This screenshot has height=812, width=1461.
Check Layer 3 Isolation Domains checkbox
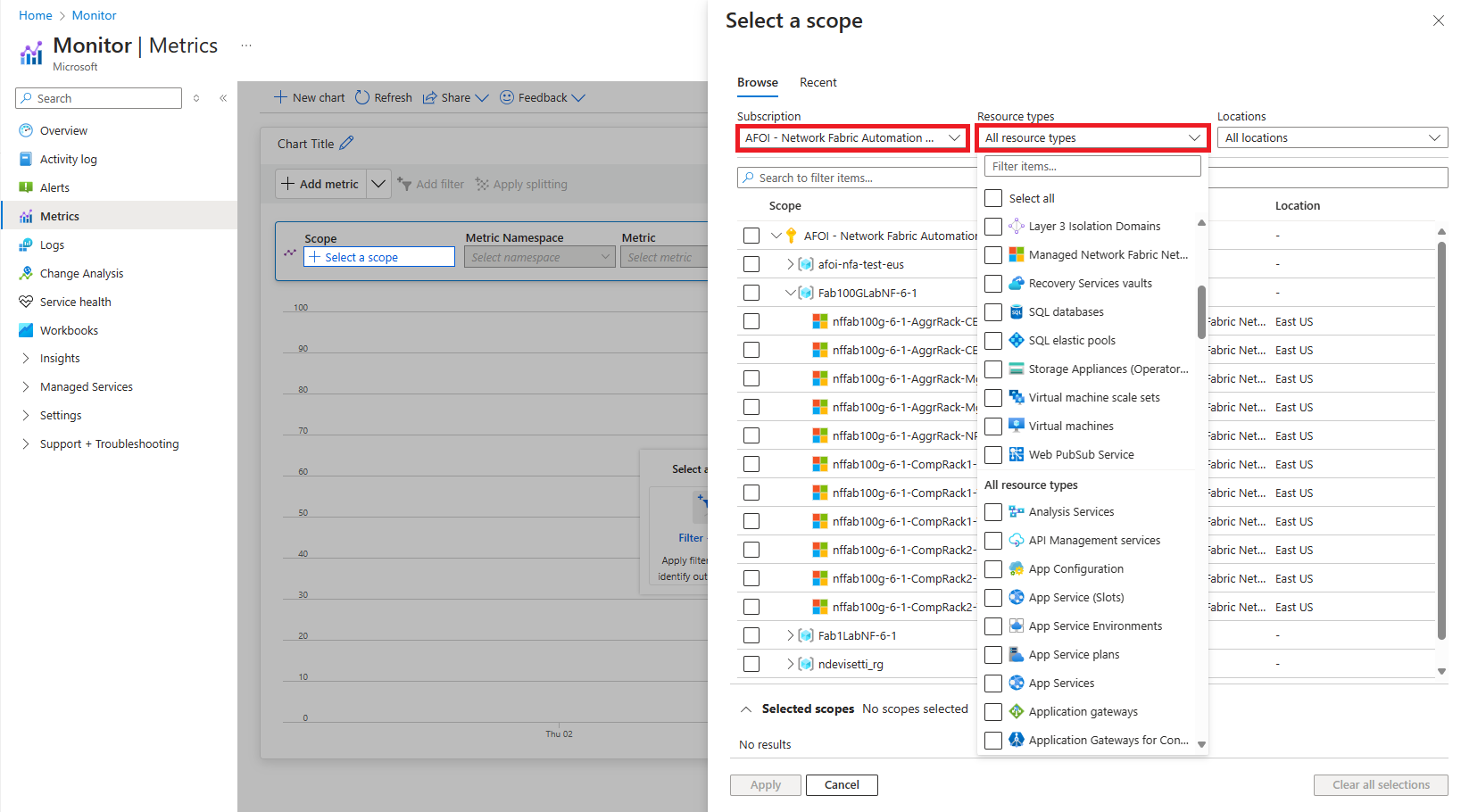[x=993, y=226]
